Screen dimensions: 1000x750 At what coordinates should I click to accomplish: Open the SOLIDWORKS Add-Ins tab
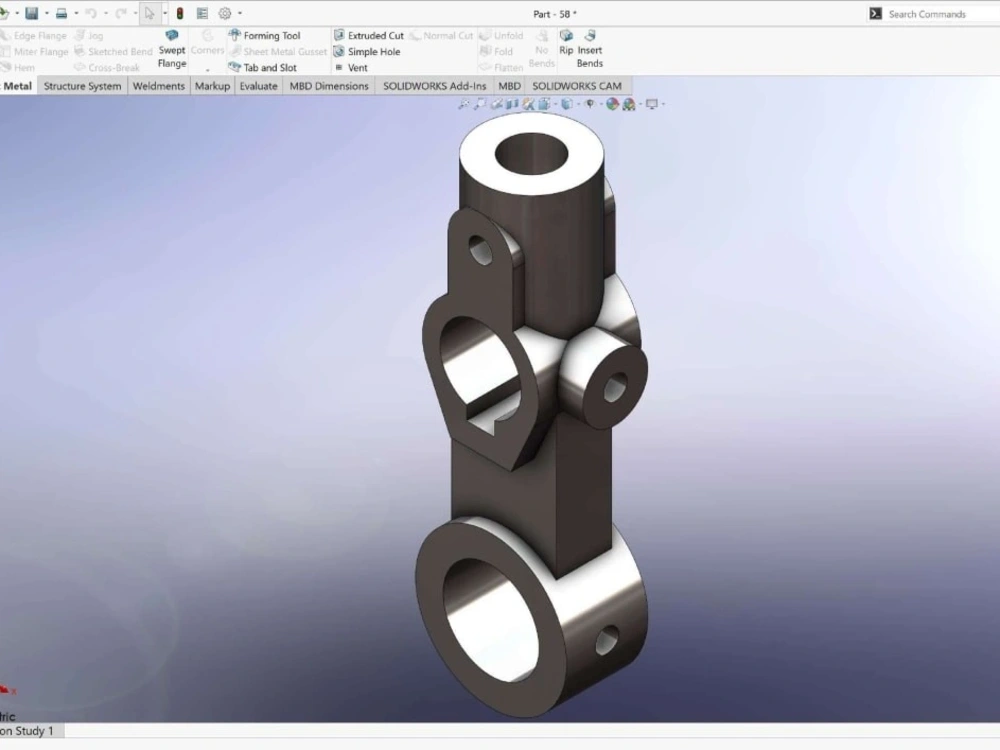click(x=434, y=85)
